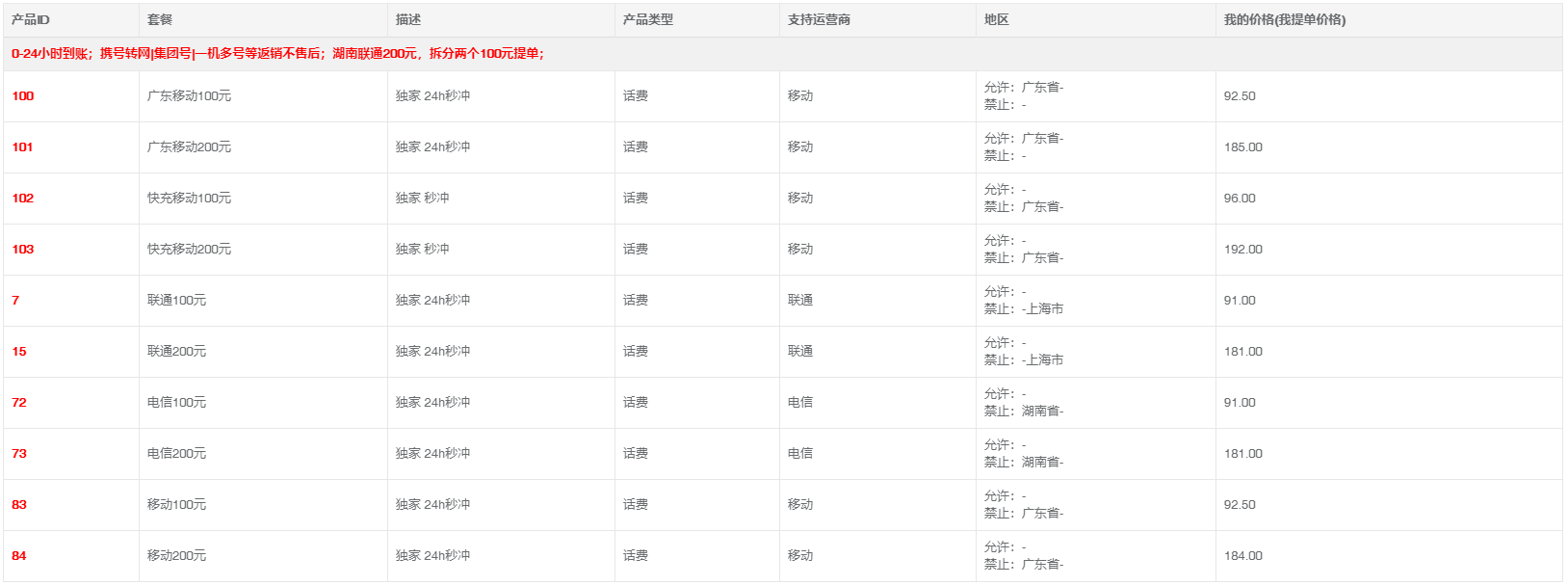Click 独家 秒冲 description in 快充移动100元 row
This screenshot has width=1568, height=585.
(x=423, y=199)
